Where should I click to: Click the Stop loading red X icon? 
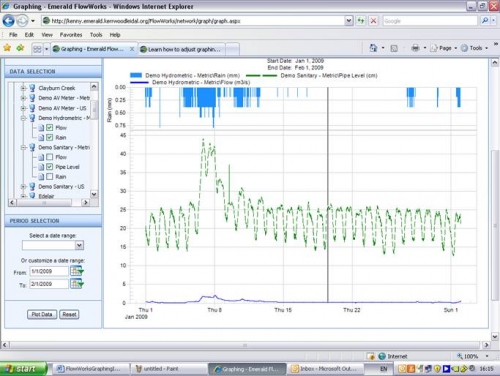374,21
